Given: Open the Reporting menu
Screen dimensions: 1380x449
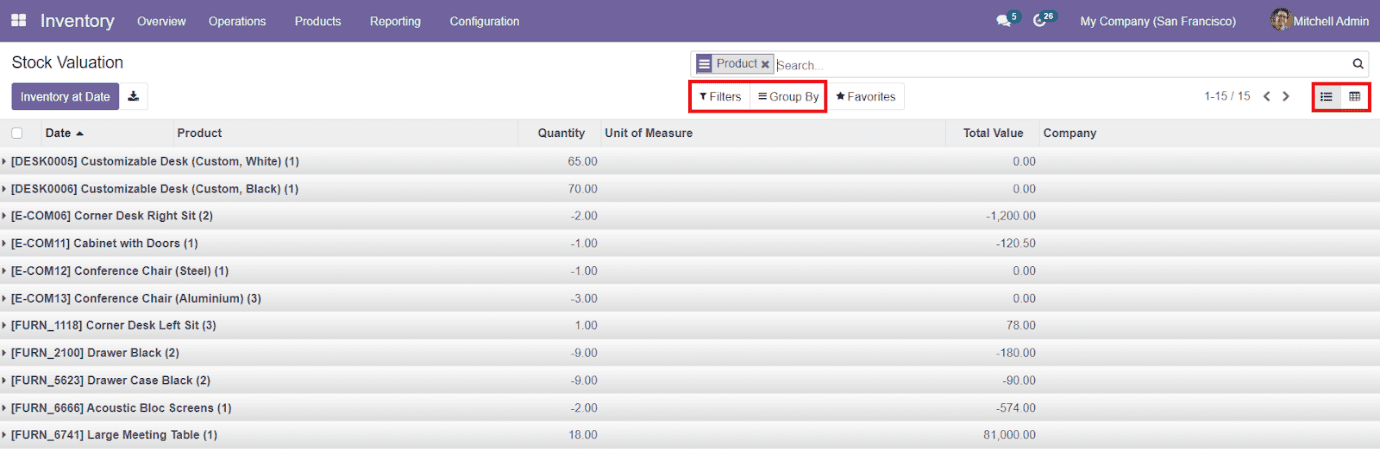Looking at the screenshot, I should (395, 21).
